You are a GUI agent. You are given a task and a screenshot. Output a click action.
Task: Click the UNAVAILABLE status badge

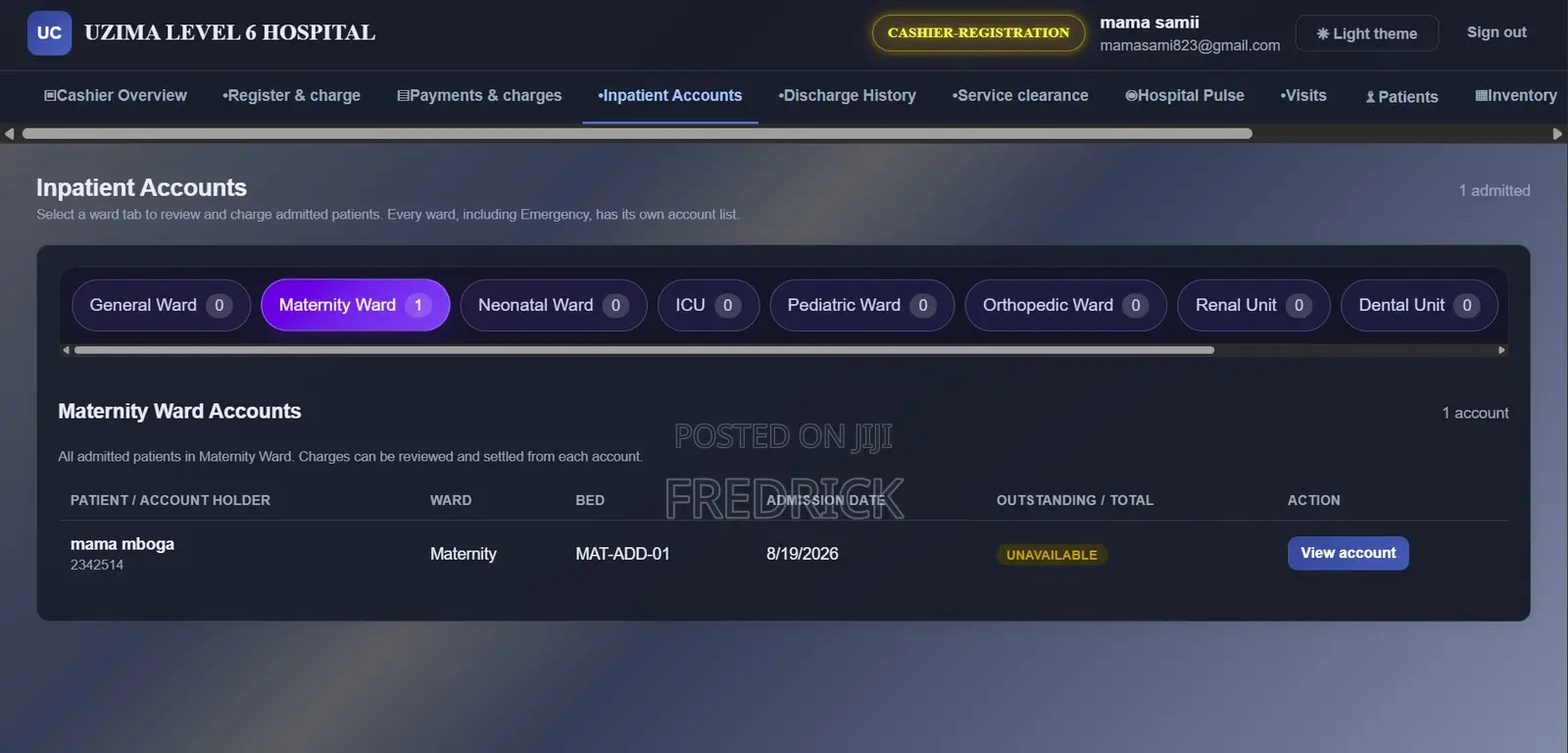(x=1052, y=555)
